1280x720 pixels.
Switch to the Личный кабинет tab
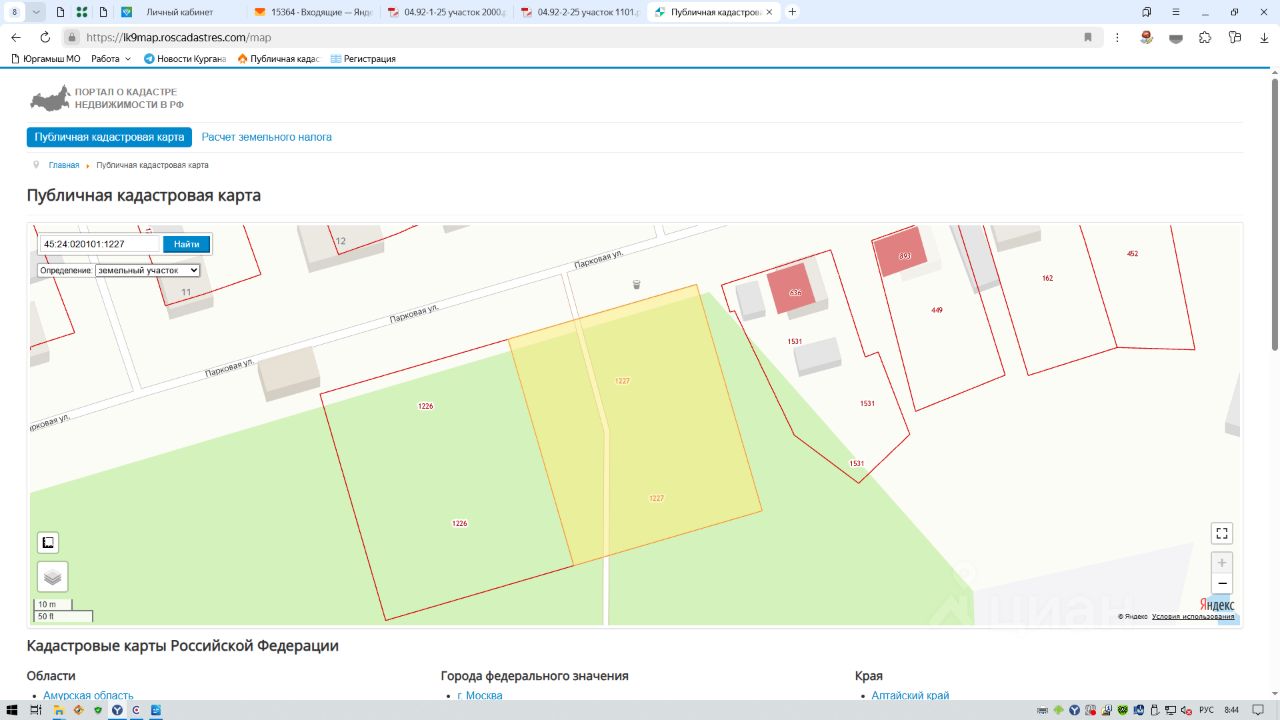tap(180, 12)
